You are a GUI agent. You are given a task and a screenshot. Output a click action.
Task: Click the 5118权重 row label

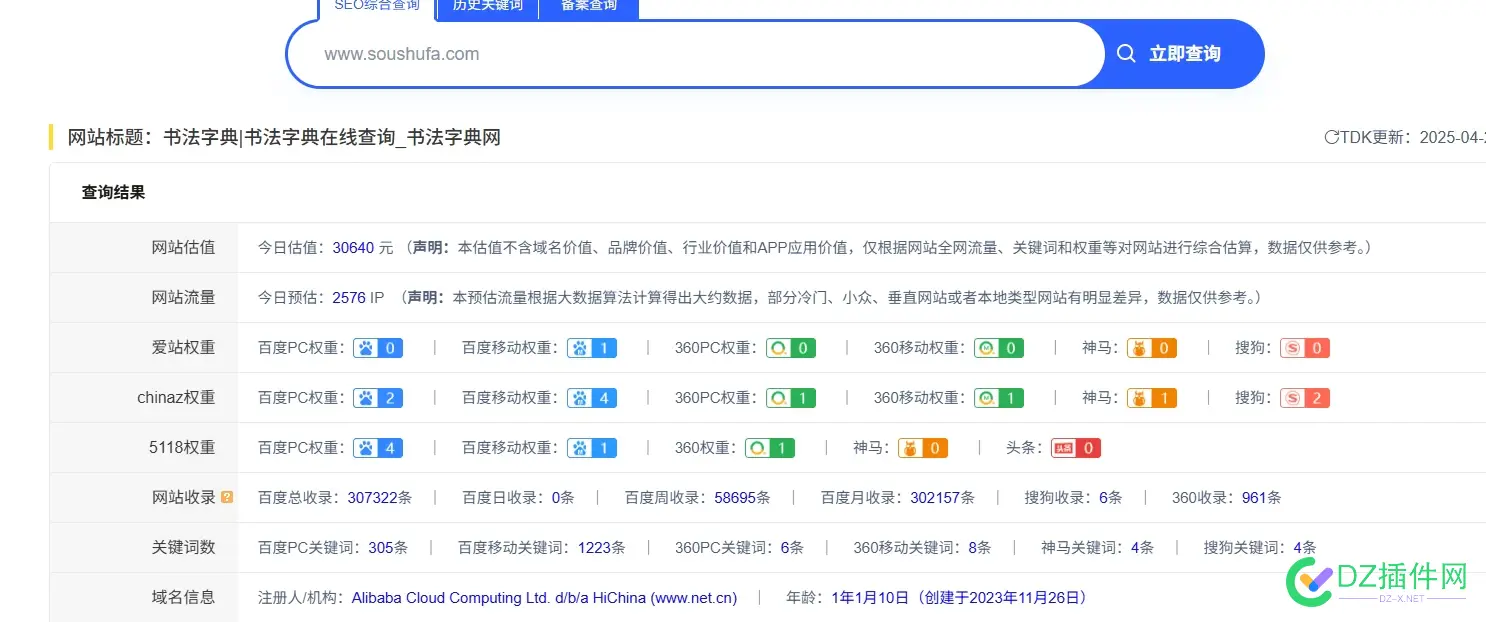tap(182, 447)
